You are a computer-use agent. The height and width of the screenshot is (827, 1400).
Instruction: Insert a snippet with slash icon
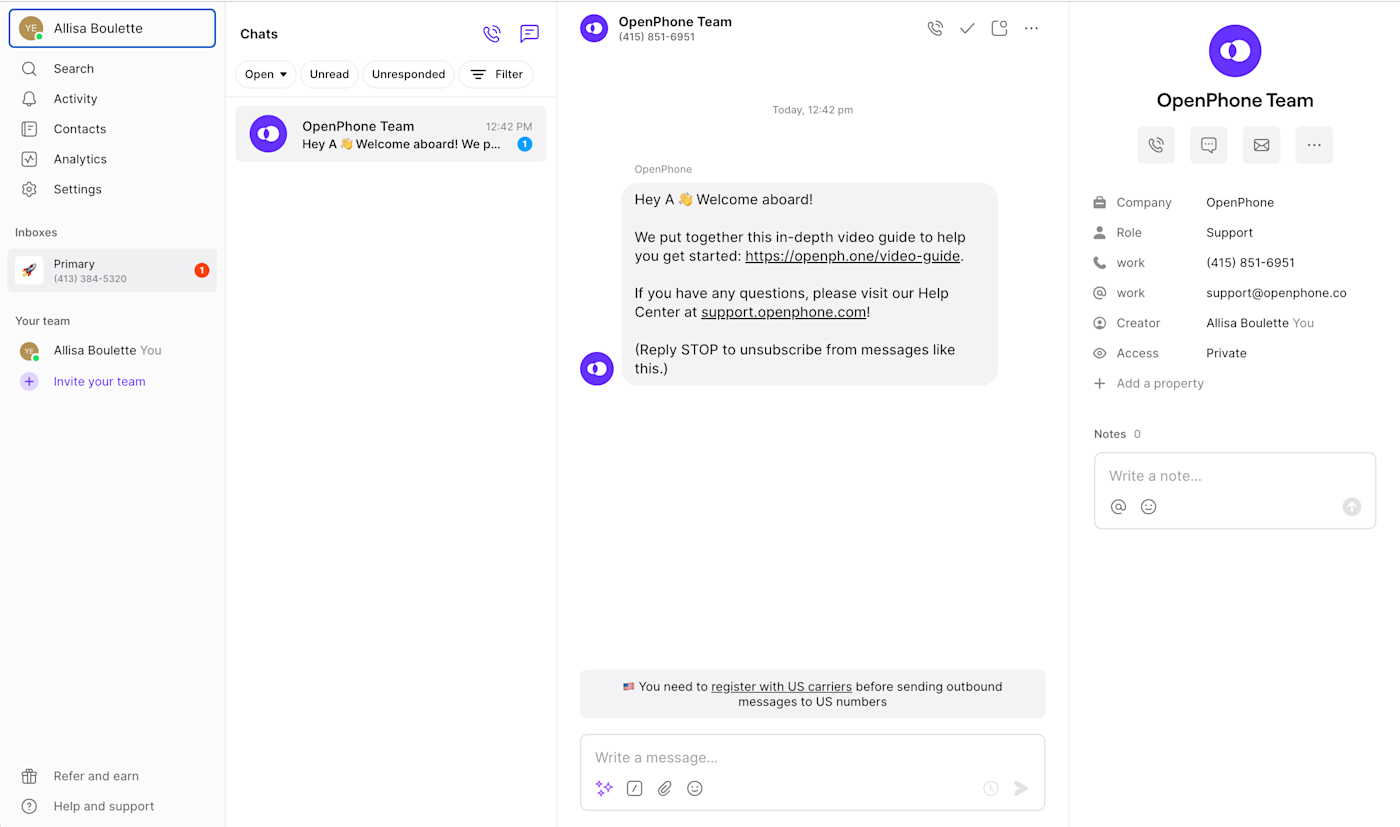(634, 788)
